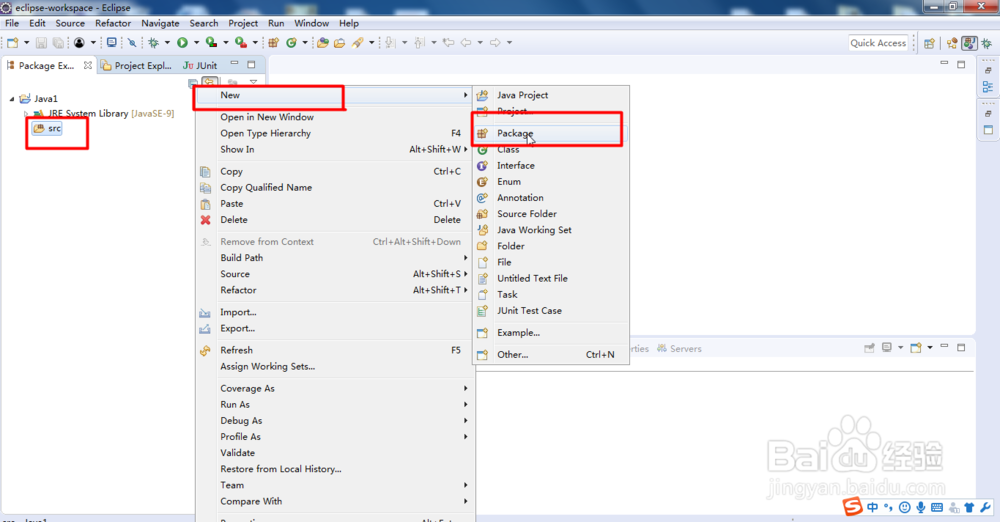The image size is (1000, 522).
Task: Click the Open Console monitor toolbar icon
Action: 112,43
